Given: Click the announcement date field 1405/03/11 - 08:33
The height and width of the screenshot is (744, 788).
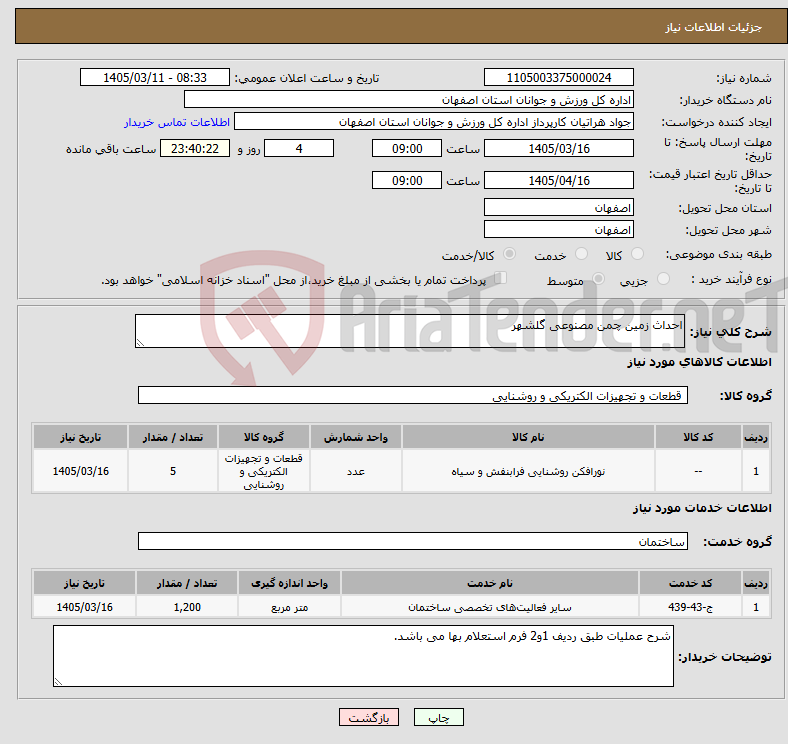Looking at the screenshot, I should pyautogui.click(x=155, y=77).
